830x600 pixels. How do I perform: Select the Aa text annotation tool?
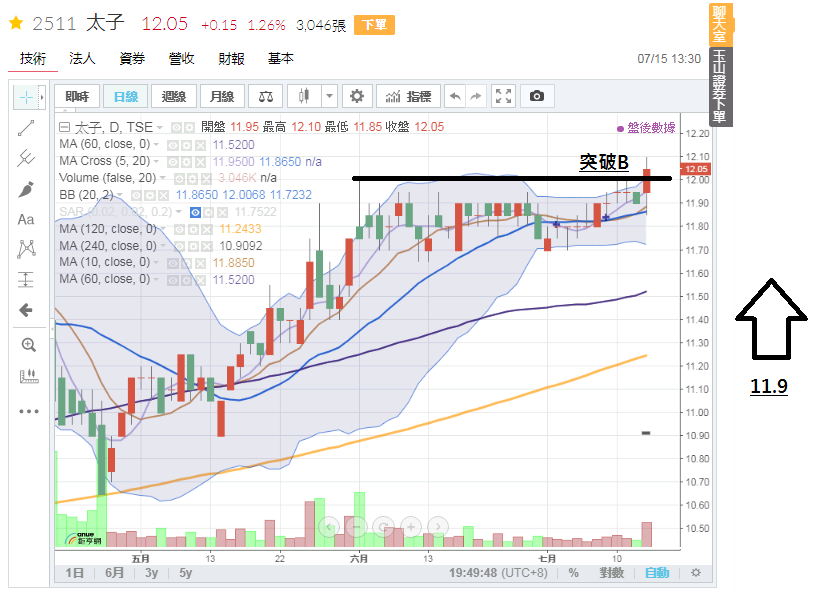click(x=26, y=219)
